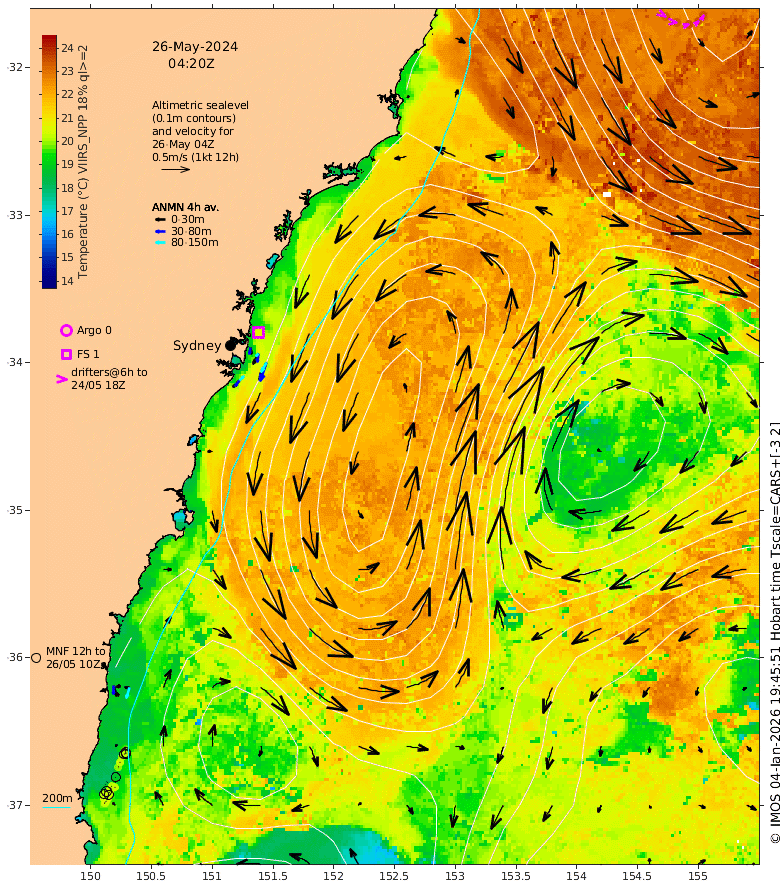Click the cyan 80-150m ANMN legend arrow
The width and height of the screenshot is (780, 890).
(x=161, y=243)
